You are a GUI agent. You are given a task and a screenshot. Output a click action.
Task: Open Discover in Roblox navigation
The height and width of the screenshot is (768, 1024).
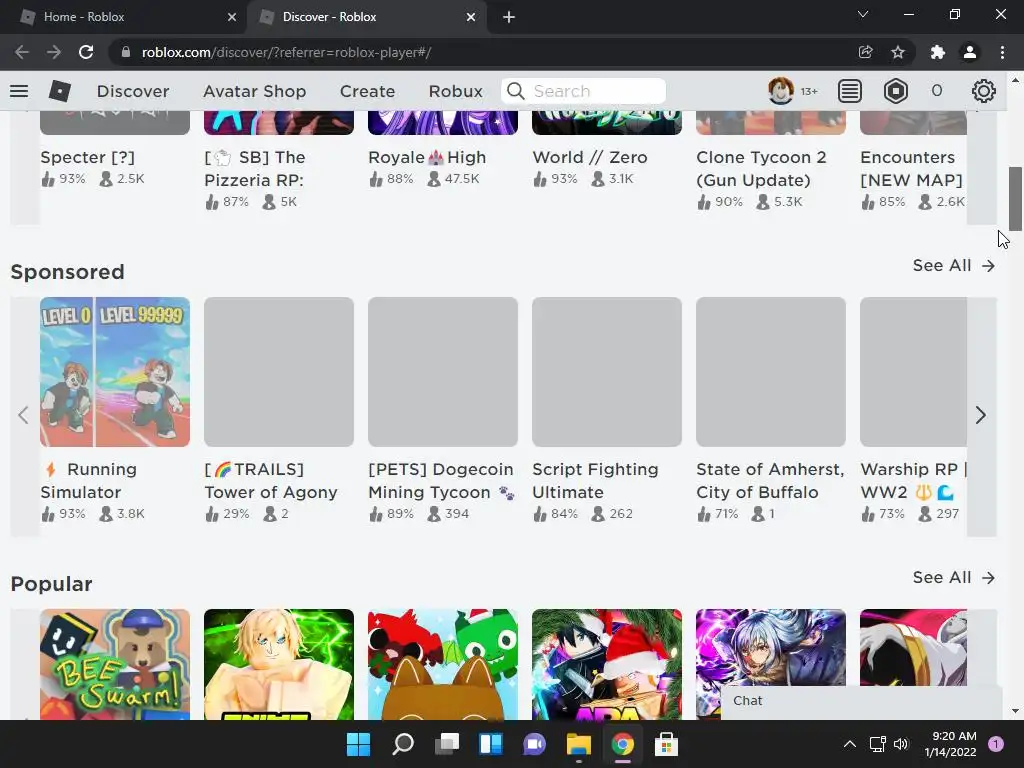coord(133,91)
